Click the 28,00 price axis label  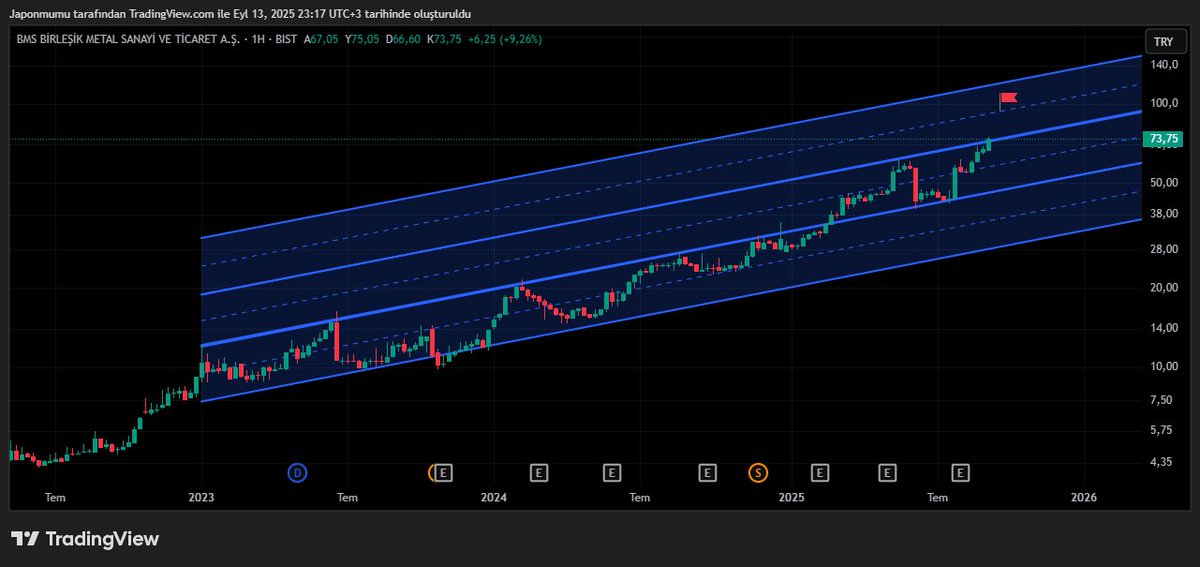[x=1162, y=249]
